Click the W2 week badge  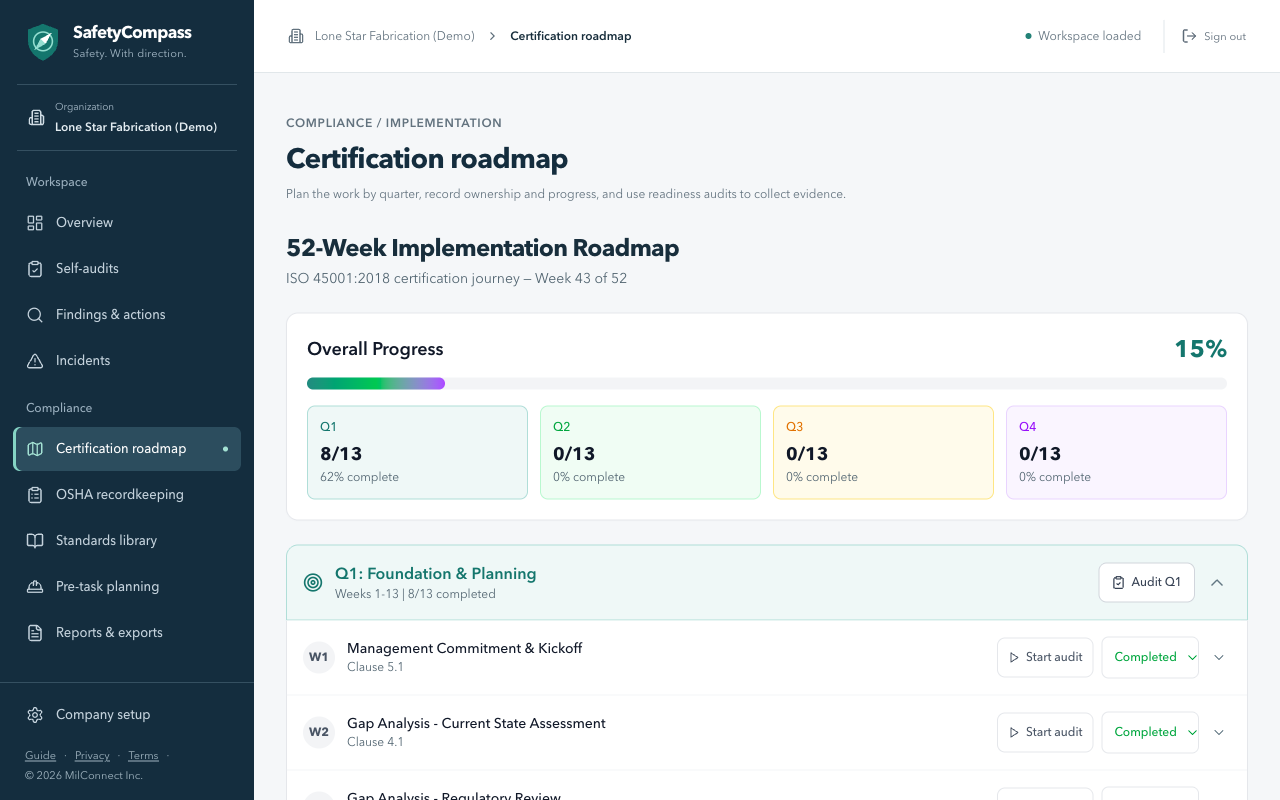tap(319, 732)
